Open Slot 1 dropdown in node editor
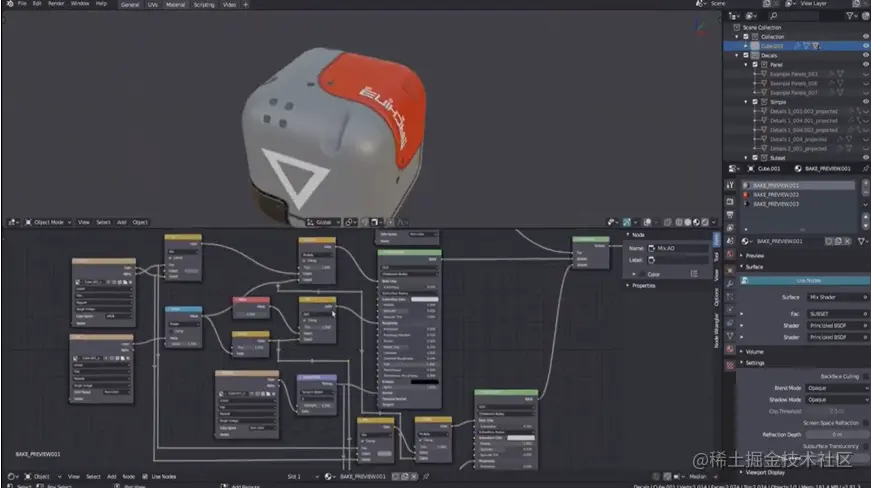Screen dimensions: 871x488 click(x=303, y=476)
